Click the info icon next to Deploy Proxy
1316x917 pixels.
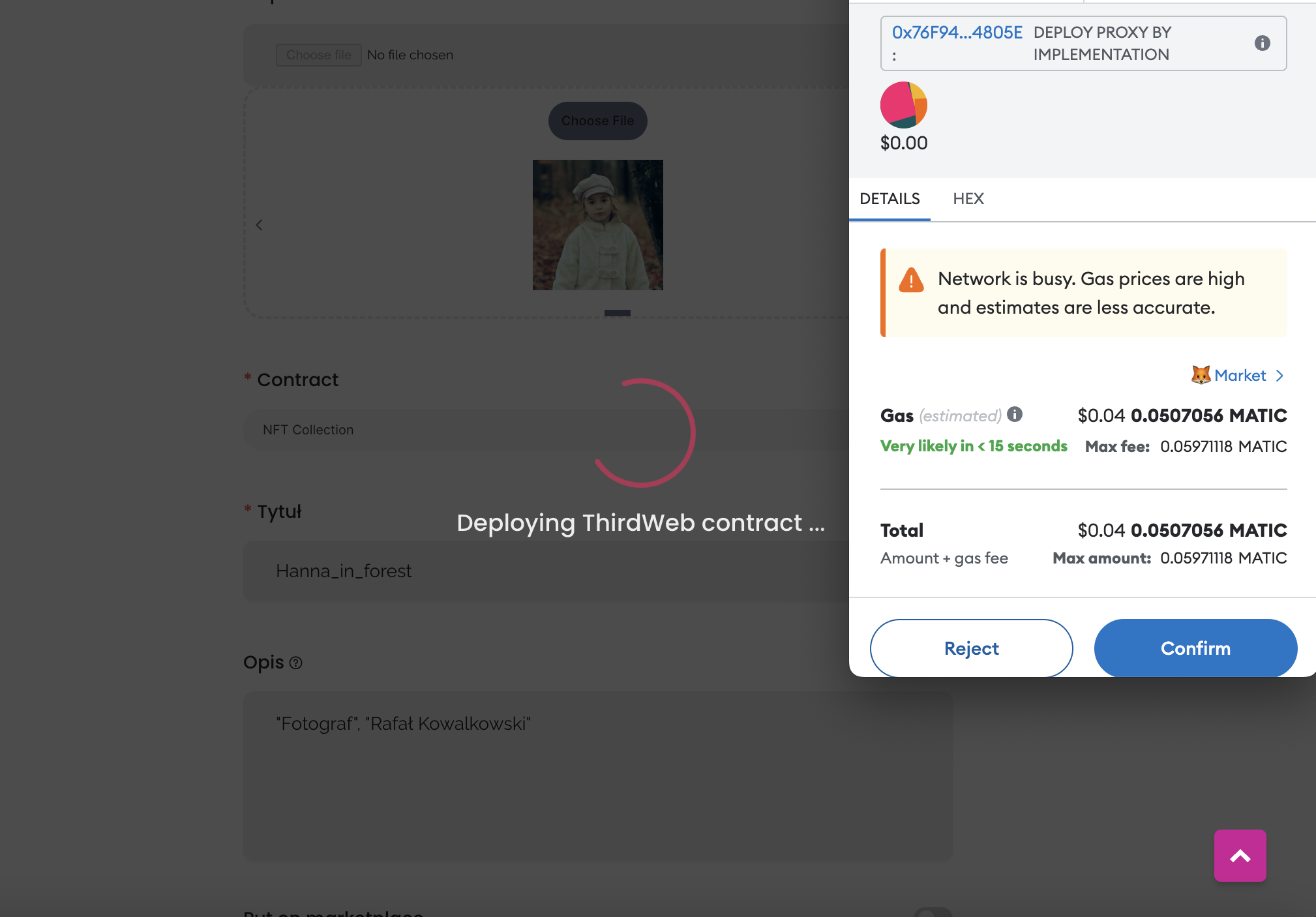pos(1262,43)
